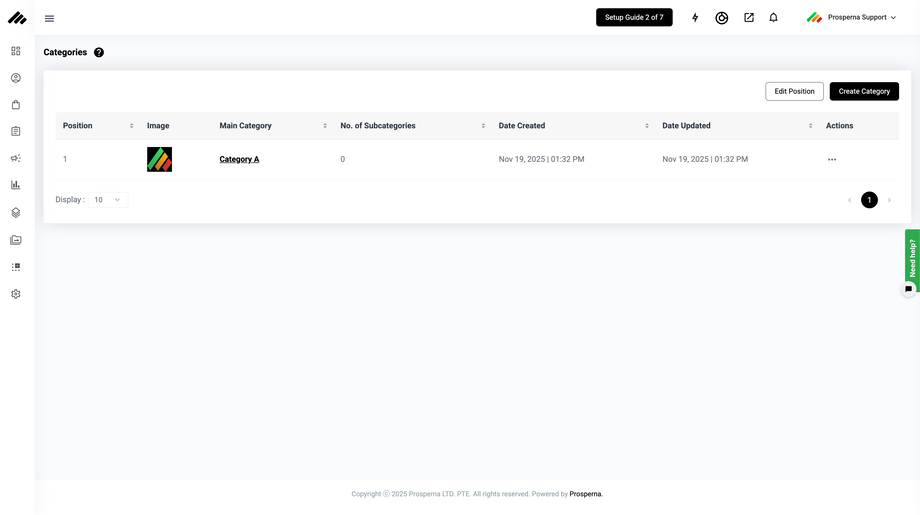Sort by the Main Category column
This screenshot has width=920, height=515.
tap(325, 126)
